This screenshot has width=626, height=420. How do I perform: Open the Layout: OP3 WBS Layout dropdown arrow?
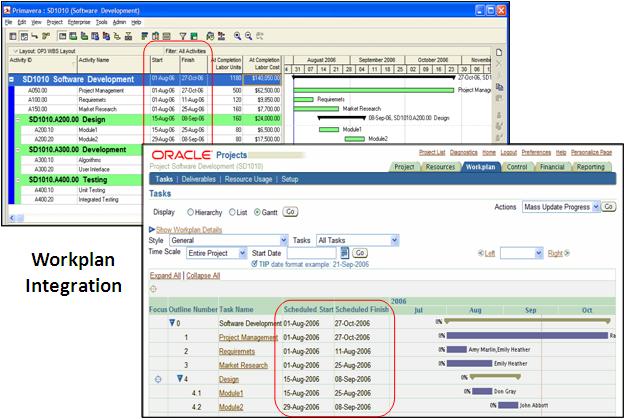point(16,51)
